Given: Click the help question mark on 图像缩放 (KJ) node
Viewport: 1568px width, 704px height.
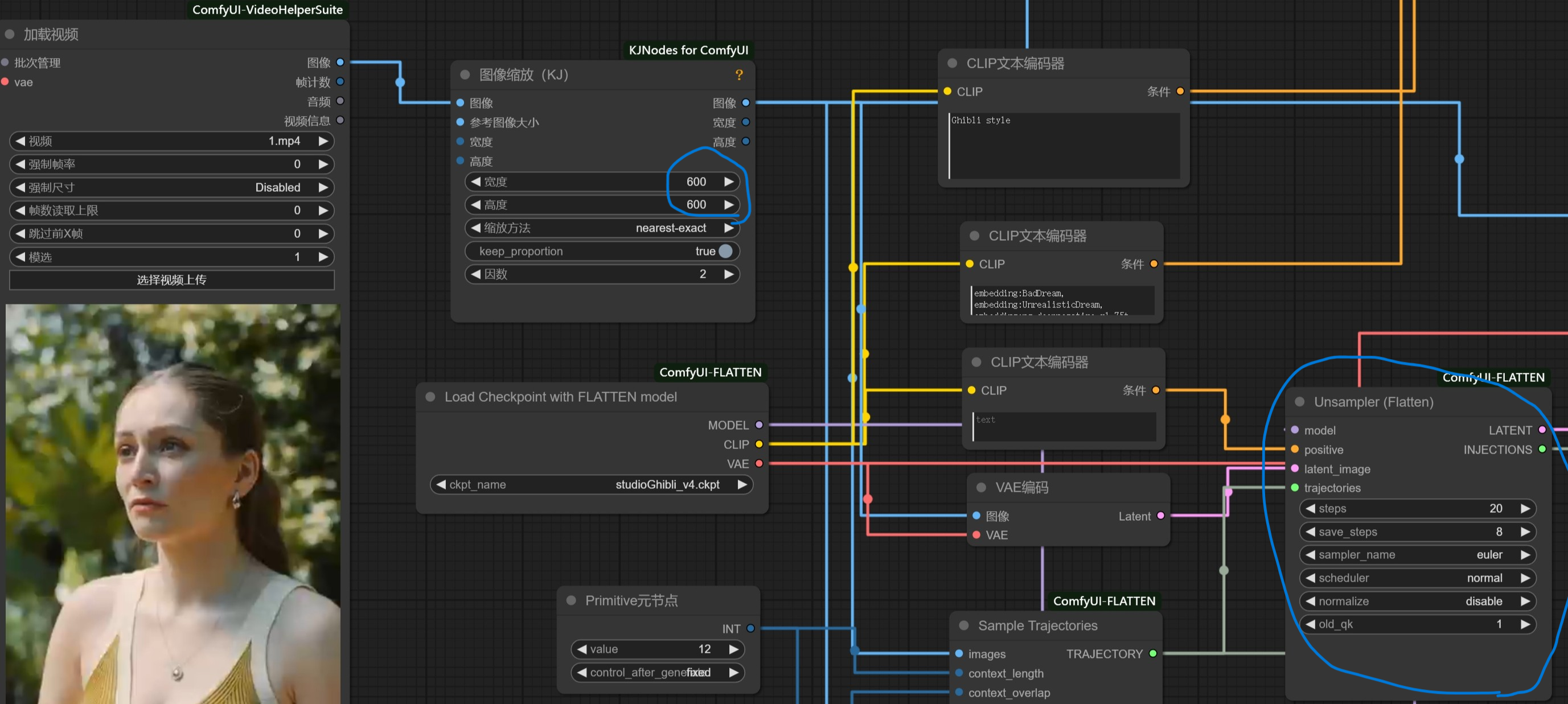Looking at the screenshot, I should [x=739, y=75].
